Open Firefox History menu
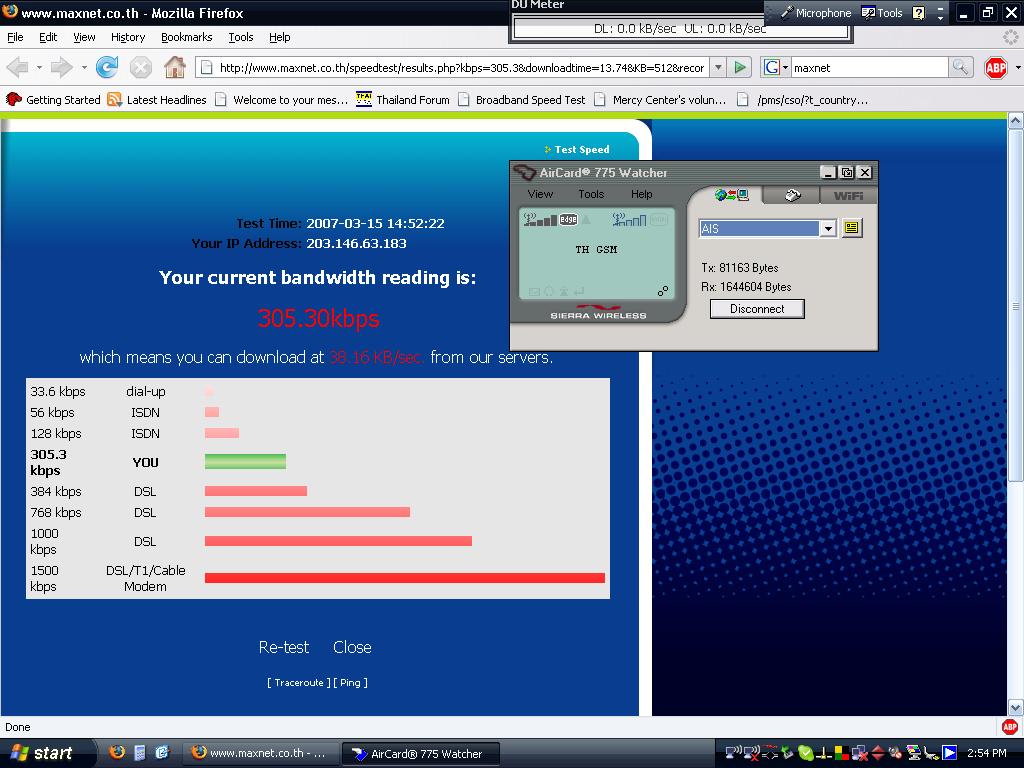Screen dimensions: 1024x768 [x=128, y=37]
